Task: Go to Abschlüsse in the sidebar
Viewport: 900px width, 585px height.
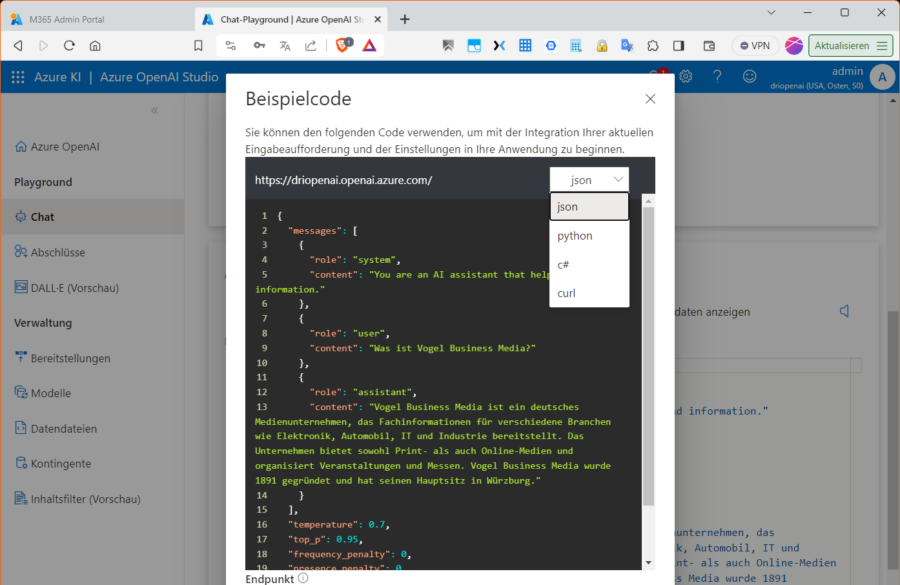Action: click(57, 252)
